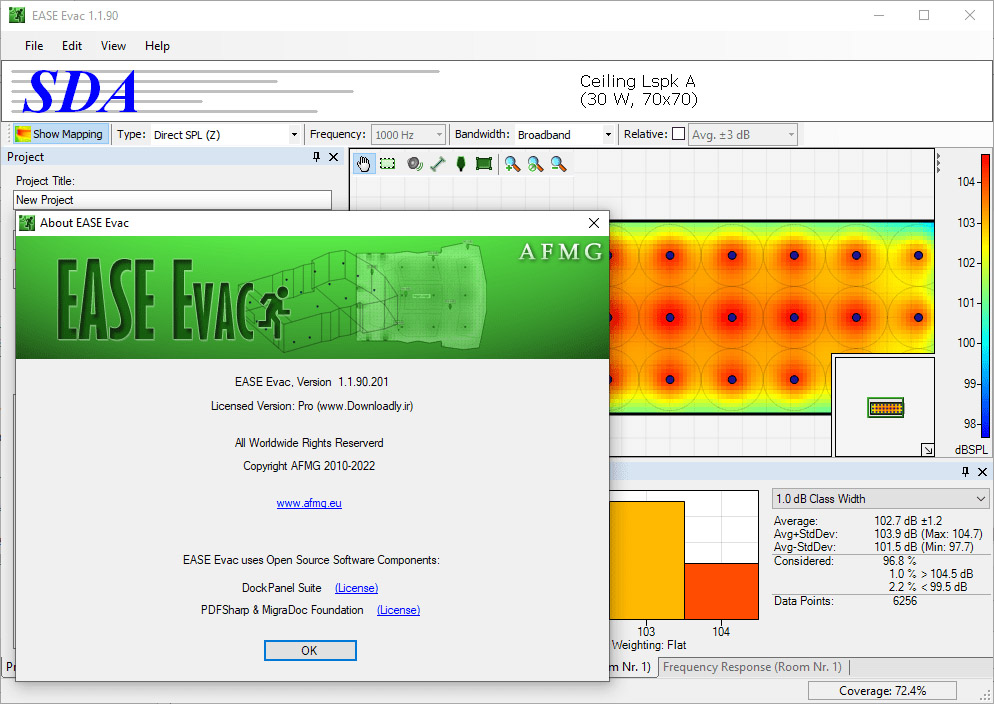Toggle the Show Mapping button
The width and height of the screenshot is (994, 704).
pos(59,134)
